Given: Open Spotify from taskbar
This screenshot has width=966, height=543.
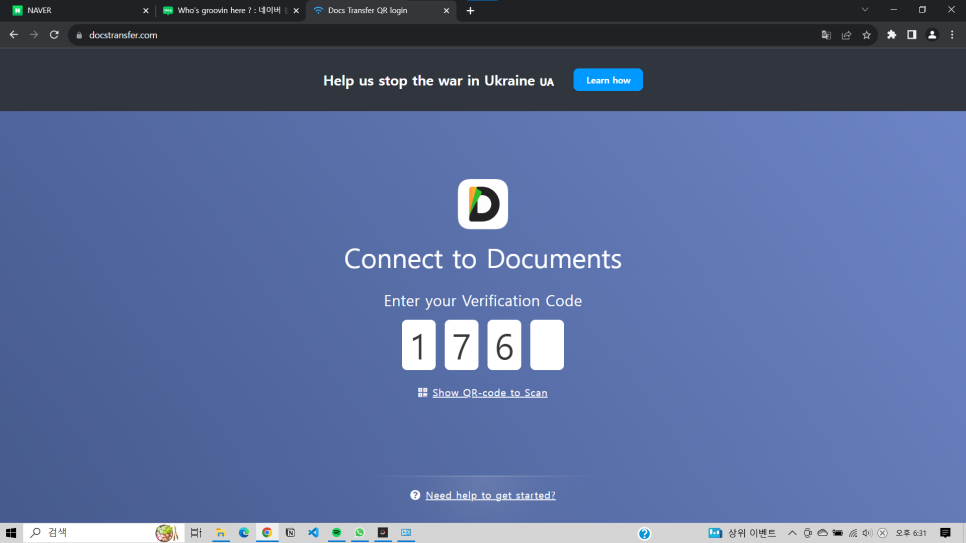Looking at the screenshot, I should [336, 533].
